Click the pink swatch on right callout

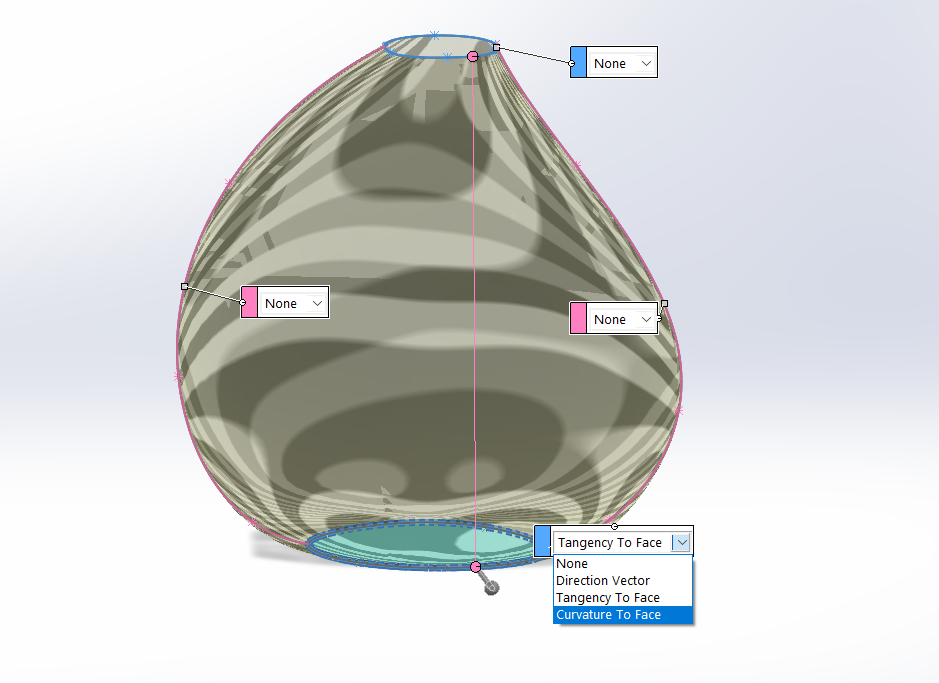click(x=578, y=319)
